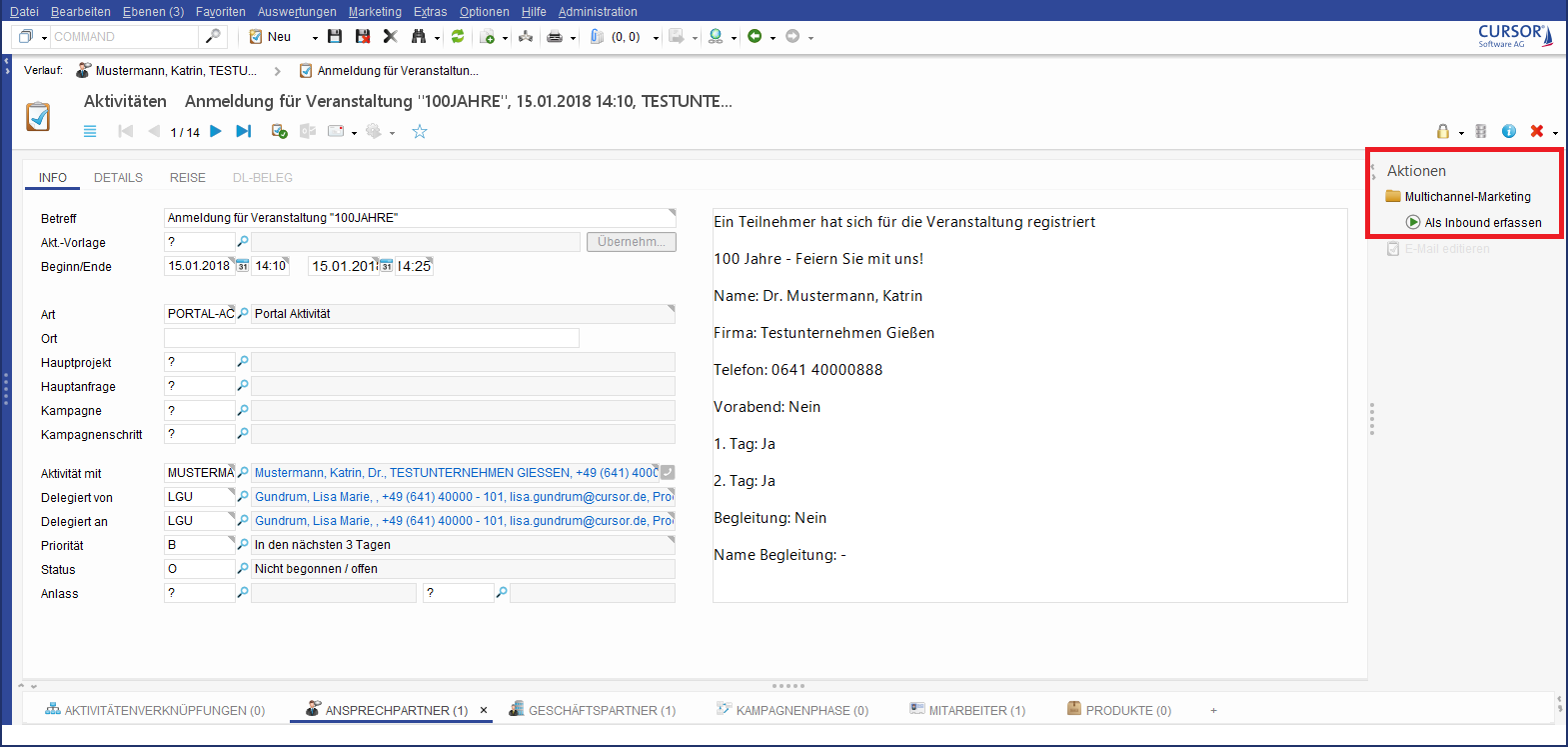Click the green Refresh arrows icon

(x=458, y=37)
